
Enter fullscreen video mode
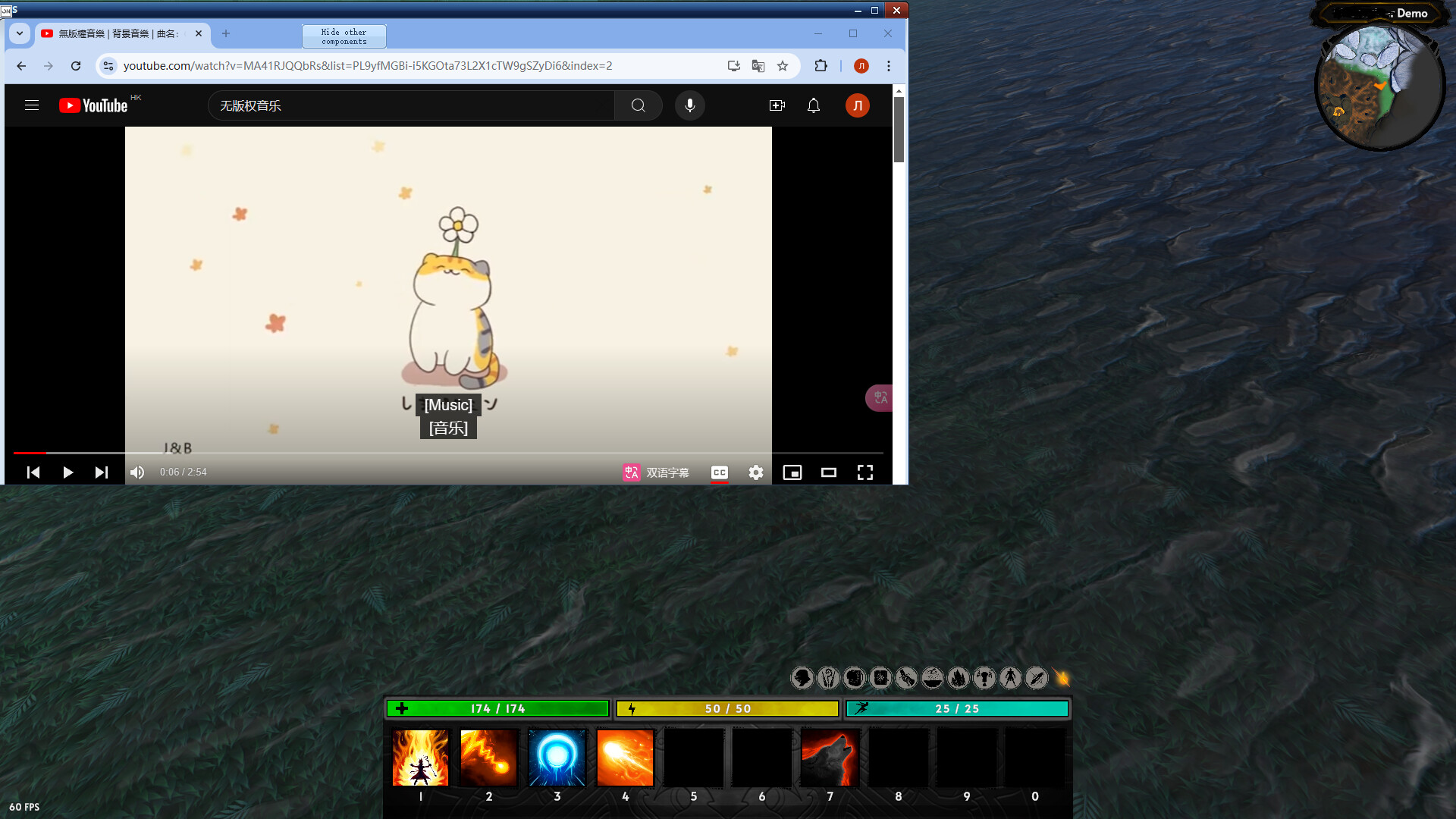click(865, 472)
